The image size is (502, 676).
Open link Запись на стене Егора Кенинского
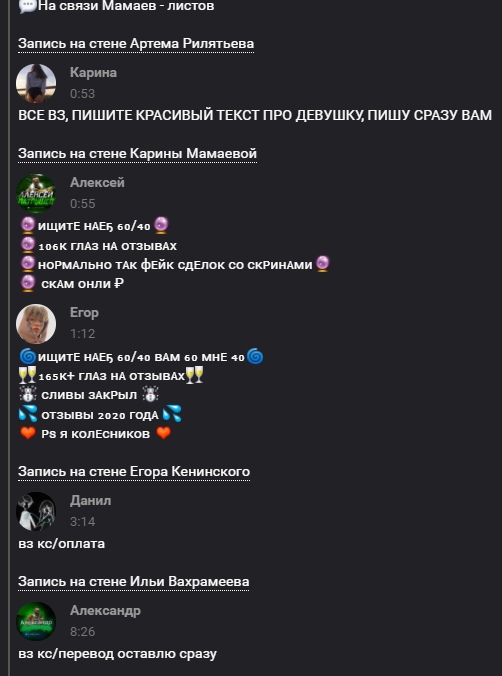click(134, 472)
